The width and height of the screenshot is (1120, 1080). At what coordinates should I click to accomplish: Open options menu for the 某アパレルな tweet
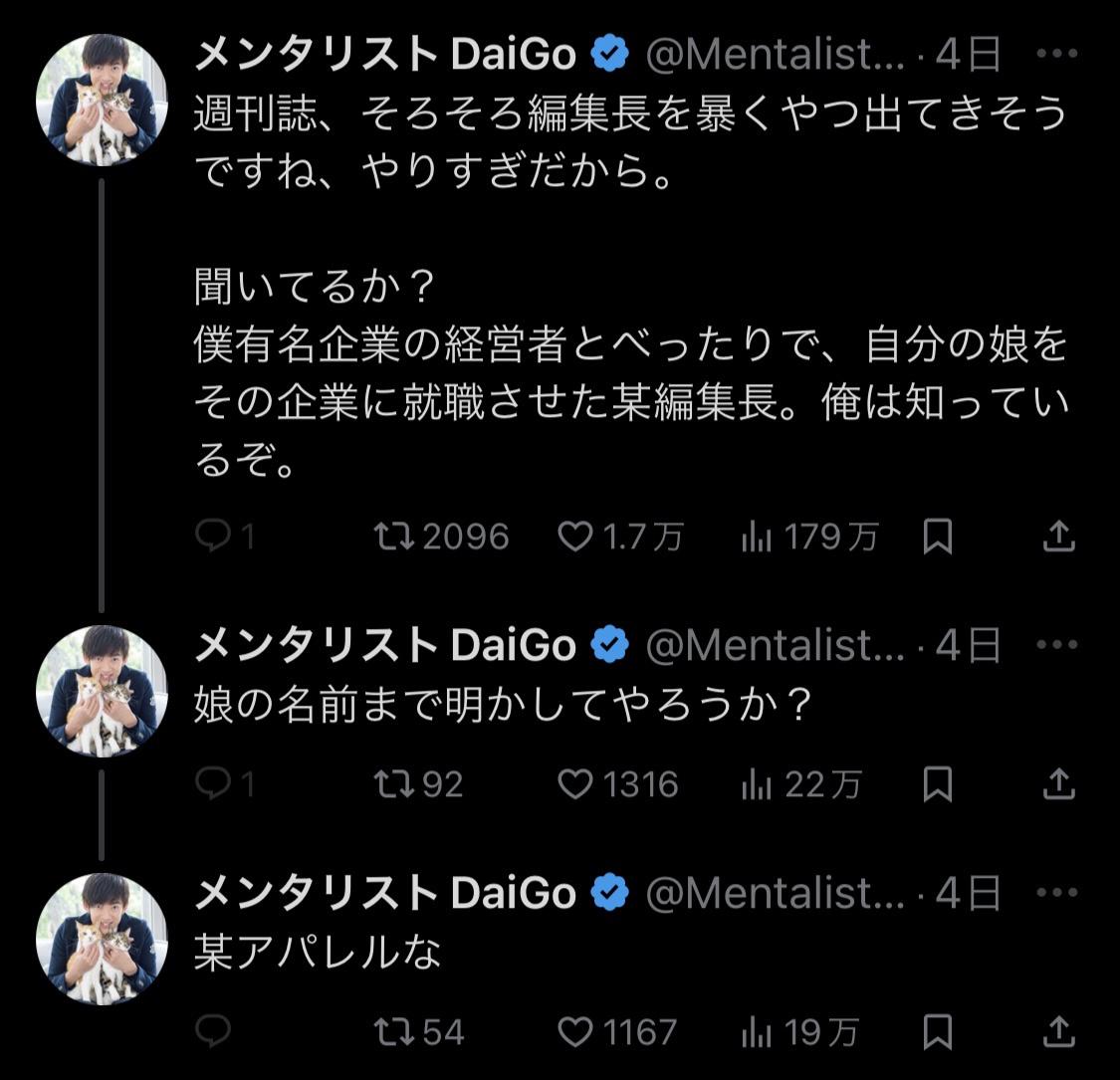pos(1059,893)
